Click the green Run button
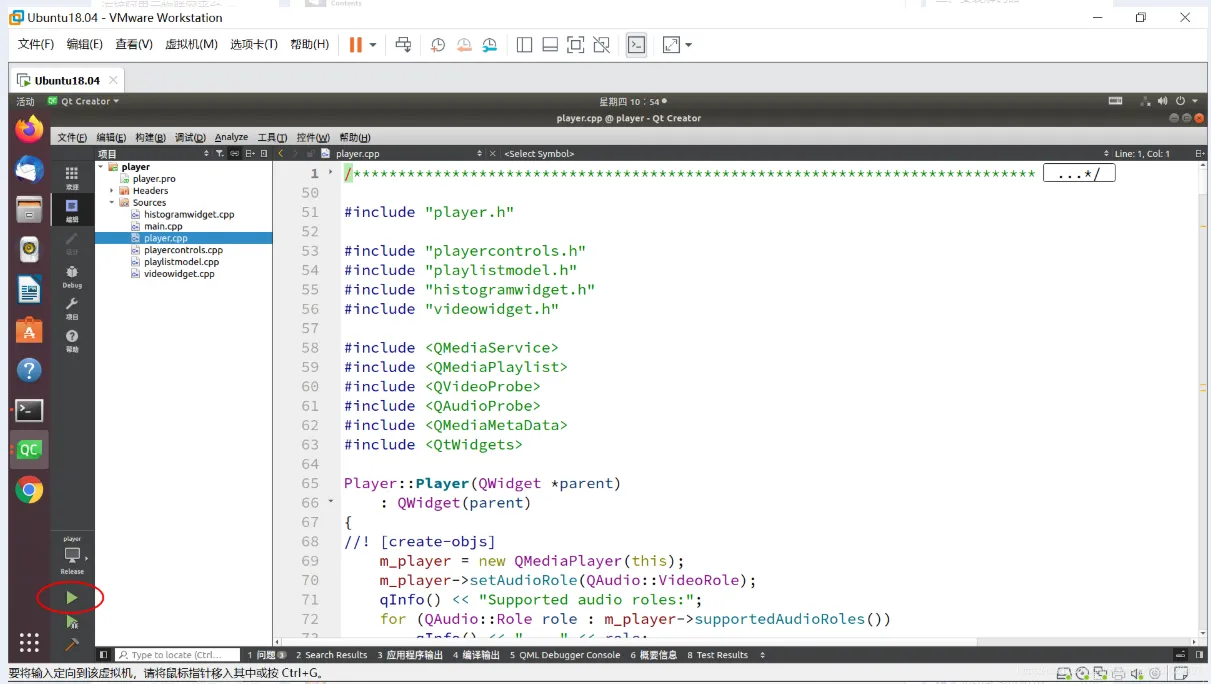The width and height of the screenshot is (1211, 684). (71, 597)
